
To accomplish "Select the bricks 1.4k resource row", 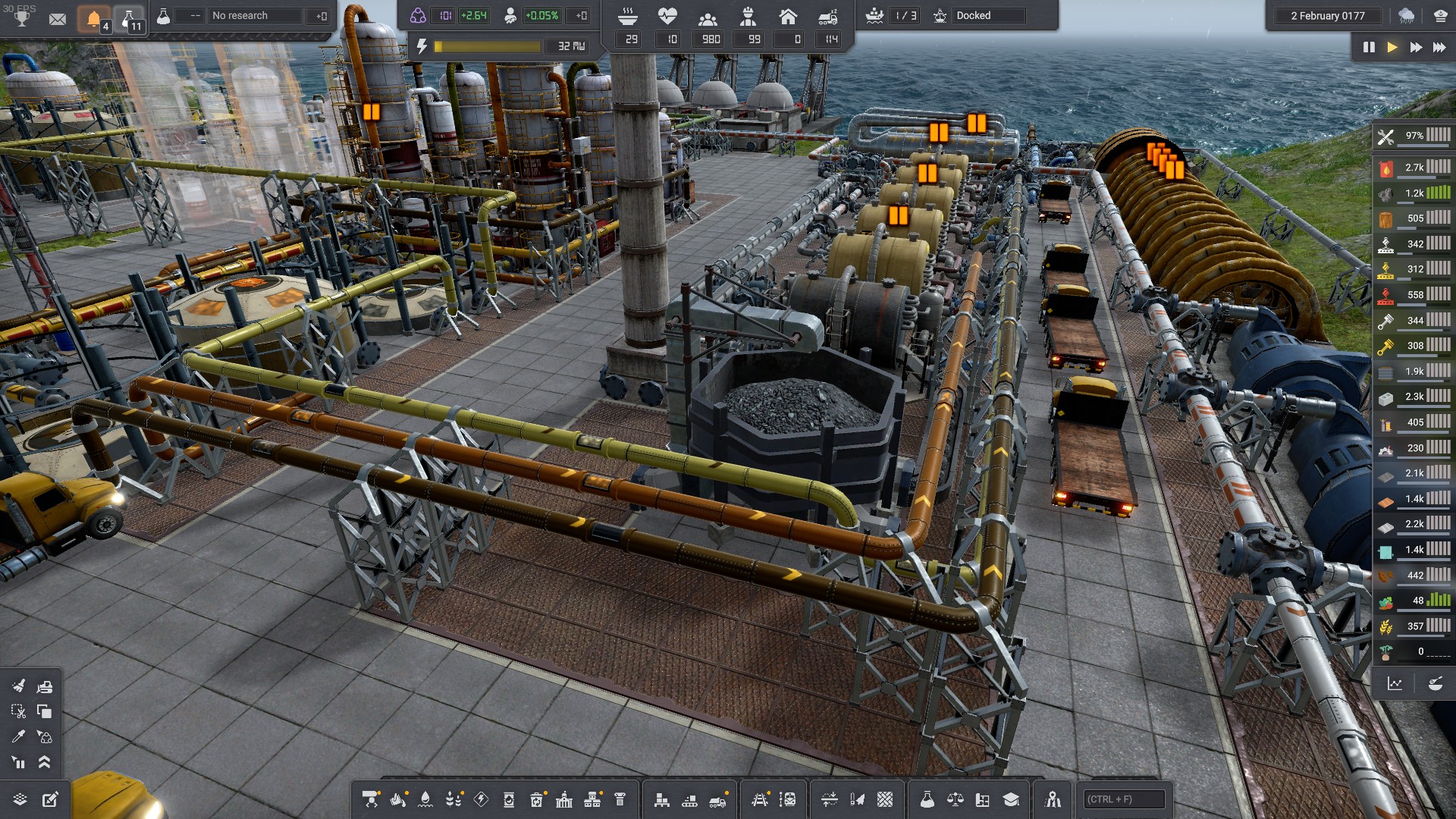I will [x=1414, y=499].
